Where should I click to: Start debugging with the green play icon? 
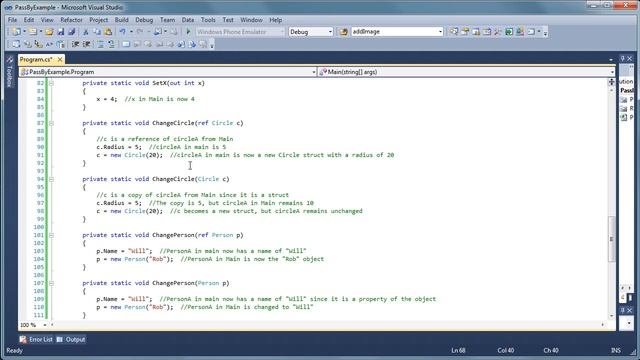point(188,32)
